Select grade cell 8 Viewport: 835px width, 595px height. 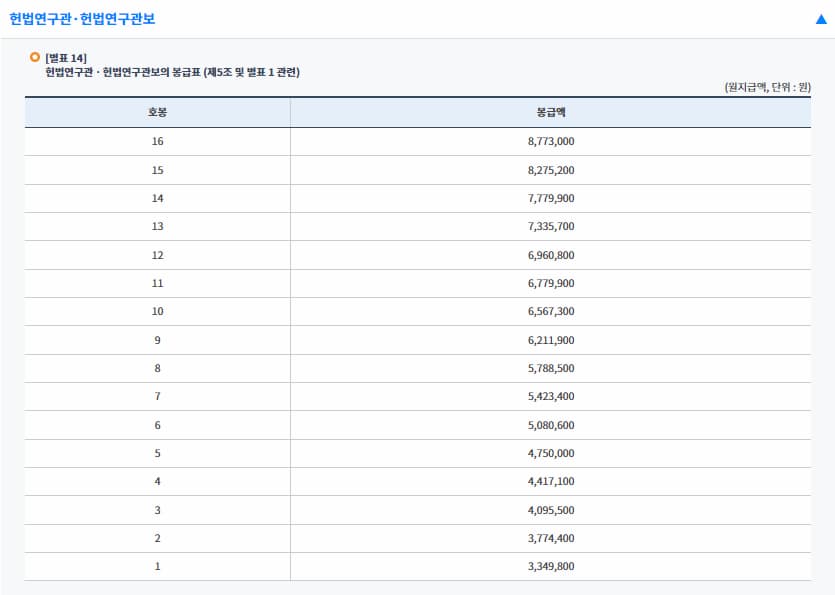158,369
